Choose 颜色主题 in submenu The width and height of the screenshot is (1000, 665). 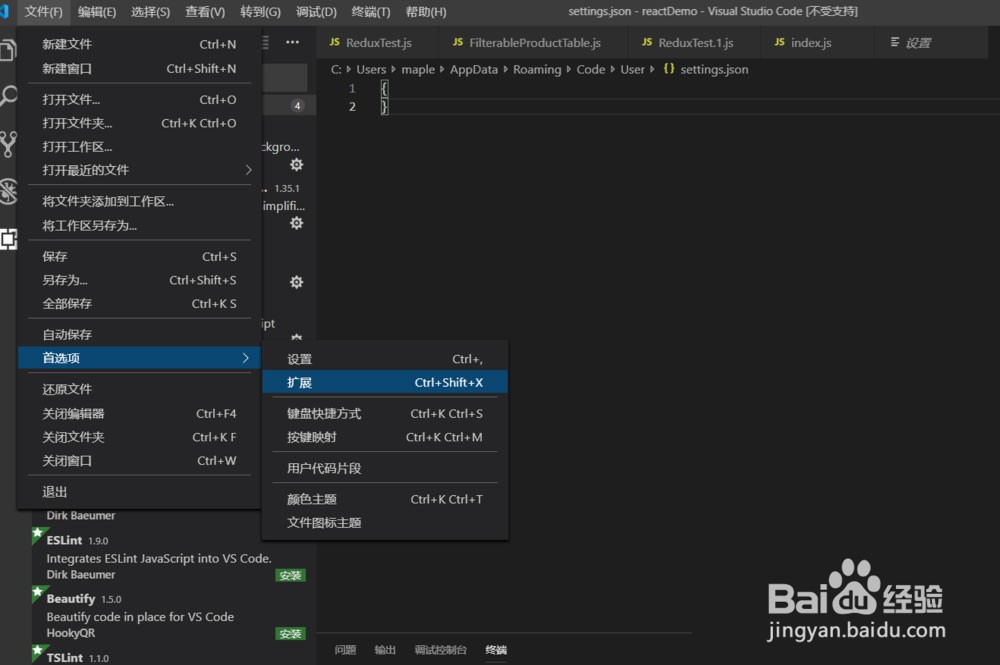tap(385, 500)
